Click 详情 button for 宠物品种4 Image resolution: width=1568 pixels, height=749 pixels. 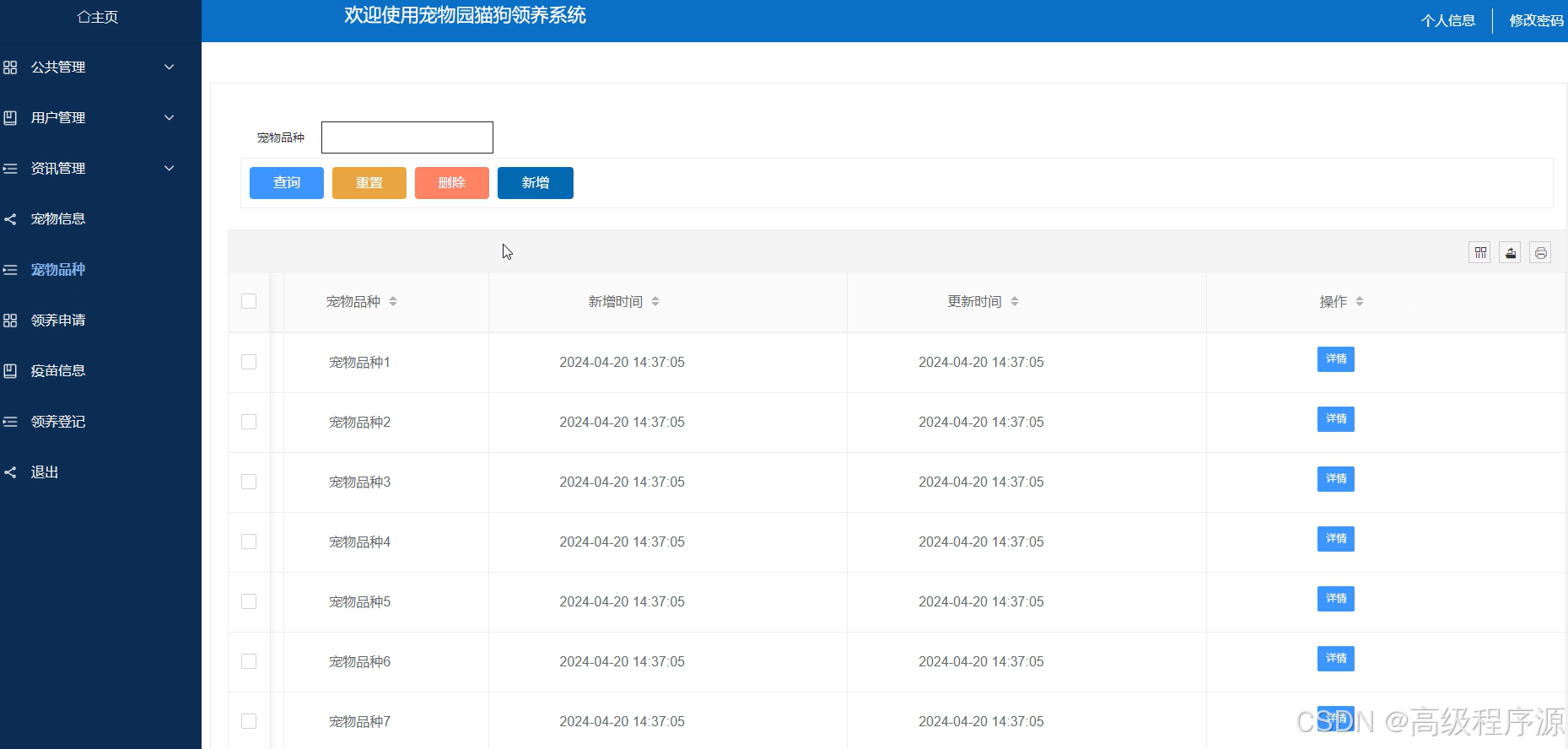(x=1336, y=539)
